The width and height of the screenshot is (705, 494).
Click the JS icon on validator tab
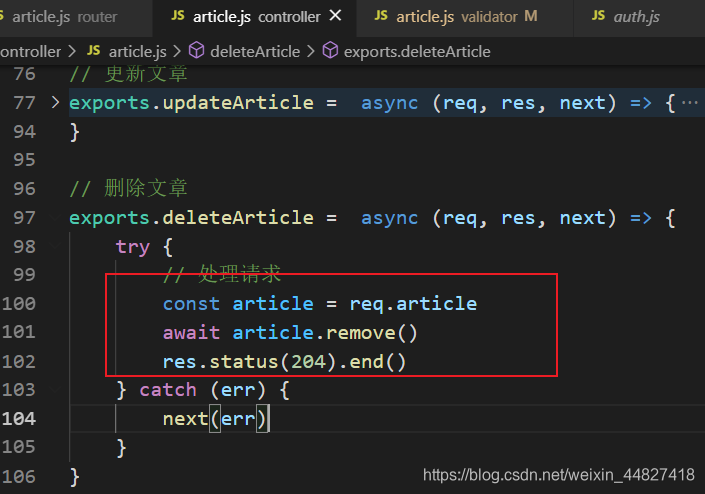click(x=381, y=16)
